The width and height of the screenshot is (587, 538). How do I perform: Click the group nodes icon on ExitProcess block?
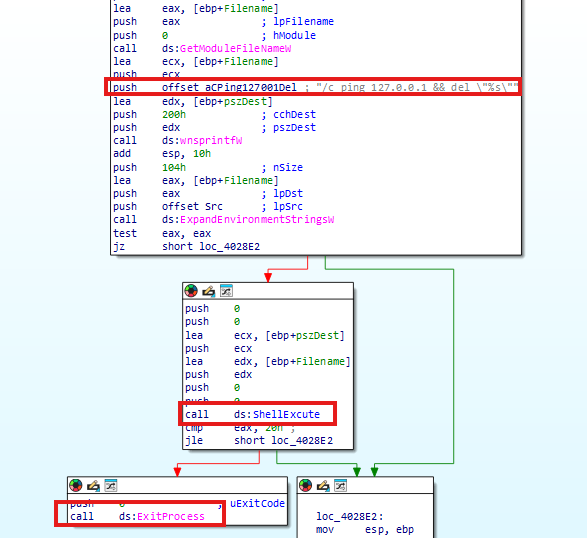pos(111,485)
